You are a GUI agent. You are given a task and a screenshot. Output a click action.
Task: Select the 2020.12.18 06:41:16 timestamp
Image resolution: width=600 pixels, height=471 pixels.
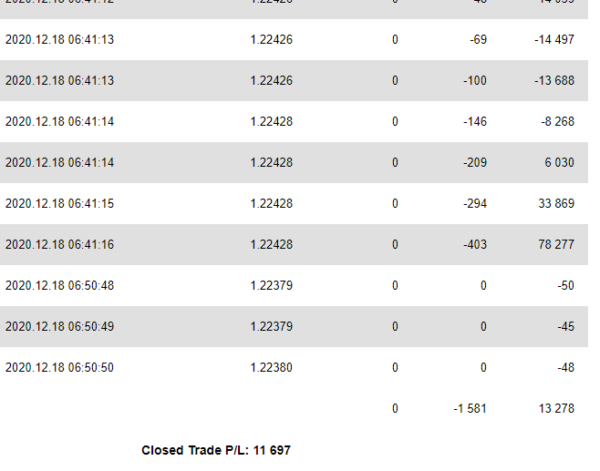point(59,244)
